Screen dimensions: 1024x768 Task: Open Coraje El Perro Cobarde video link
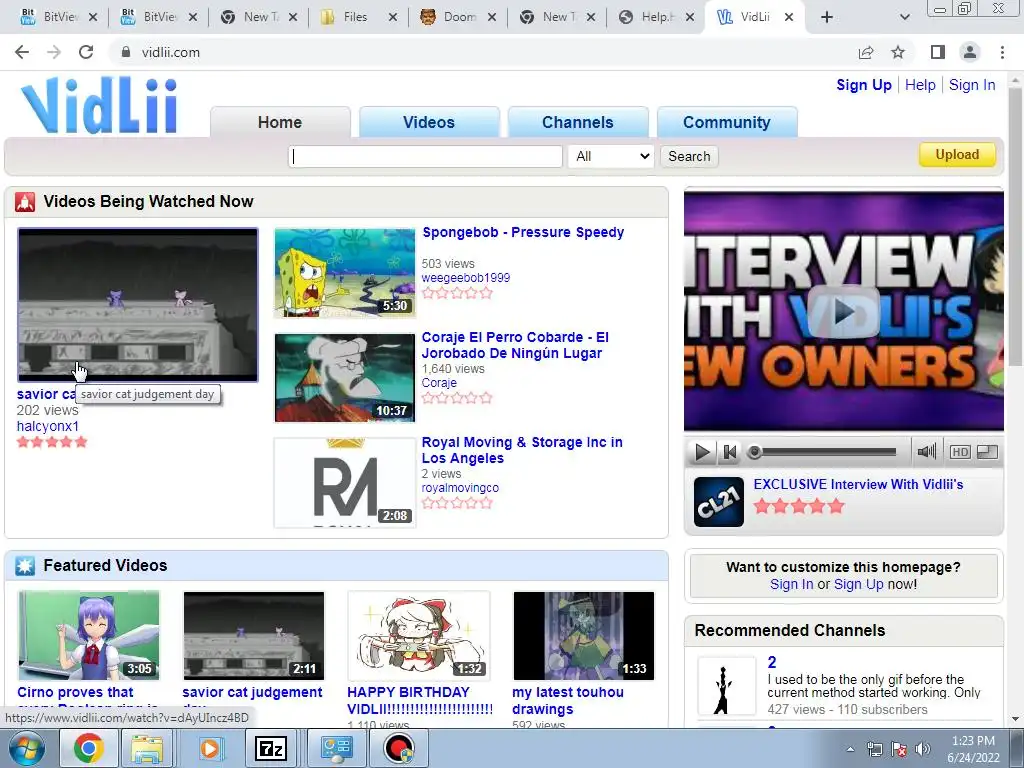(x=515, y=345)
